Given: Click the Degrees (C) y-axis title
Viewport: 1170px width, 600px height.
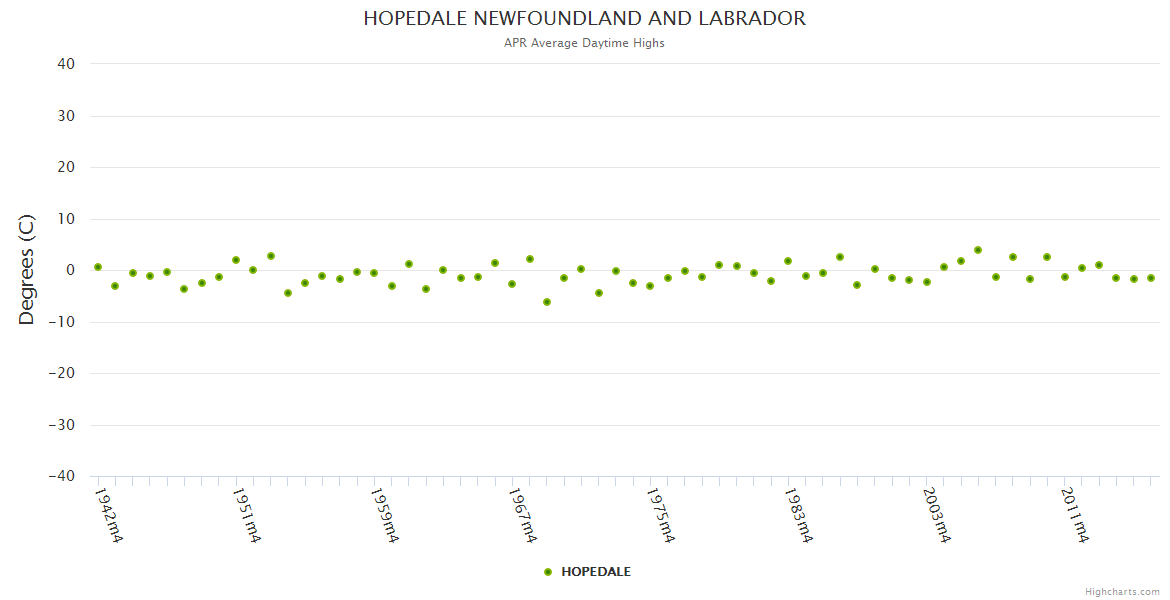Looking at the screenshot, I should (x=27, y=269).
